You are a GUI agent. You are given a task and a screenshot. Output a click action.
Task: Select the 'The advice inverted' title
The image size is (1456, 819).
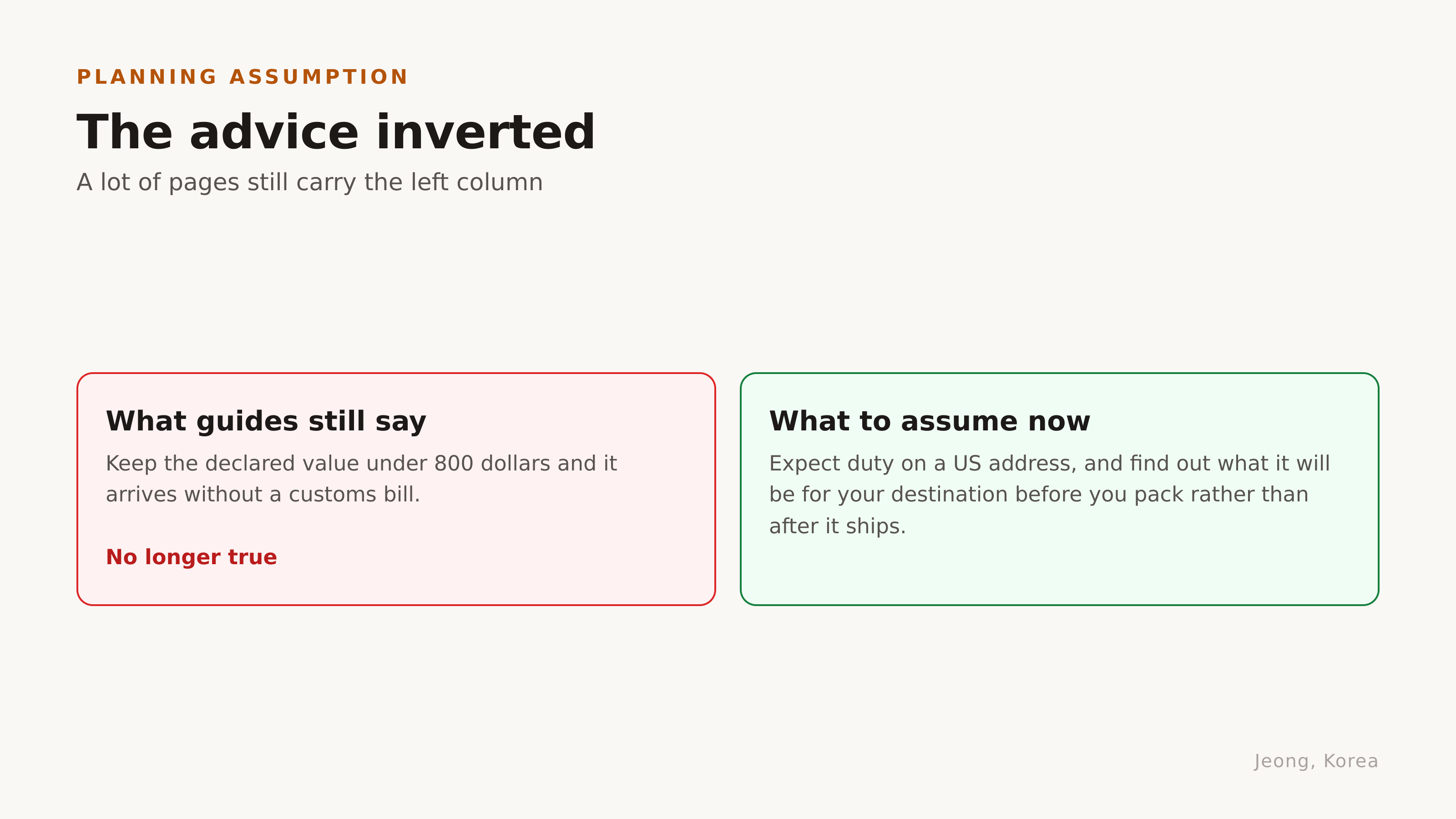tap(336, 132)
